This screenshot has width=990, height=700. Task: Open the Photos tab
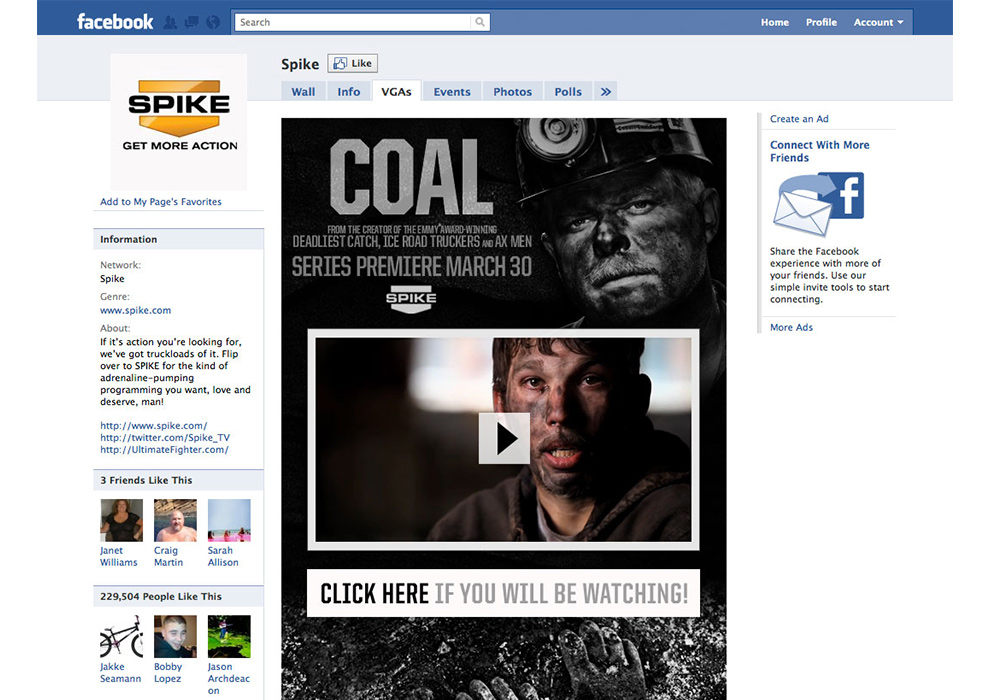[x=513, y=92]
